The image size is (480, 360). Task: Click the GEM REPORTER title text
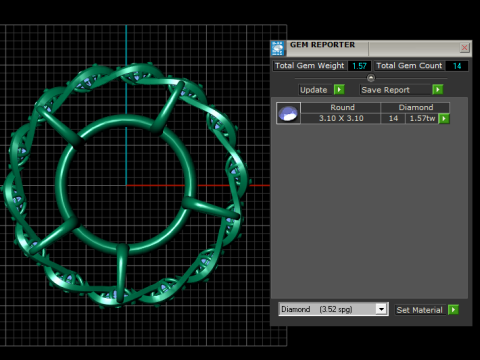coord(322,45)
